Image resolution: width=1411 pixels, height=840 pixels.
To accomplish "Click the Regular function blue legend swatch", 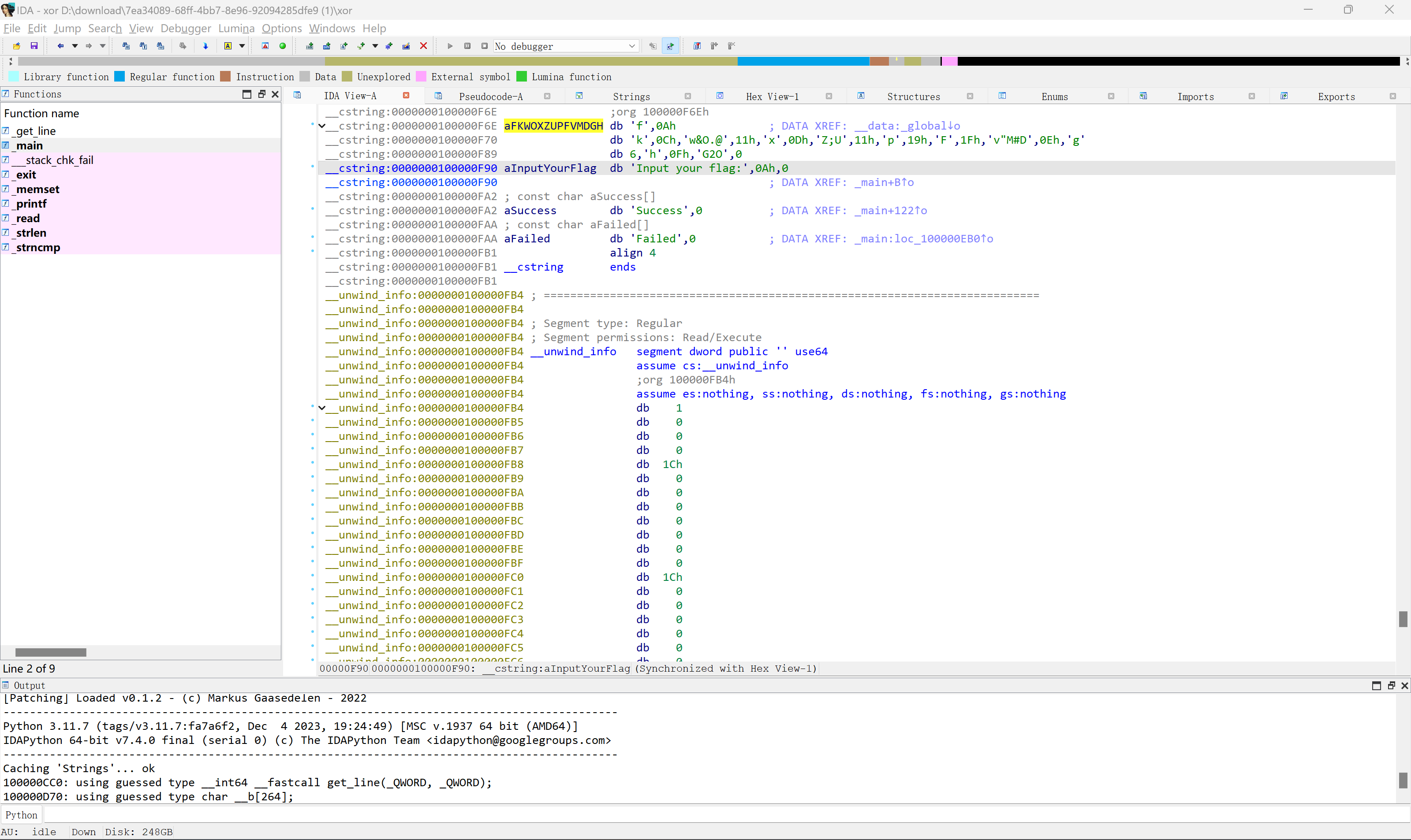I will point(119,76).
